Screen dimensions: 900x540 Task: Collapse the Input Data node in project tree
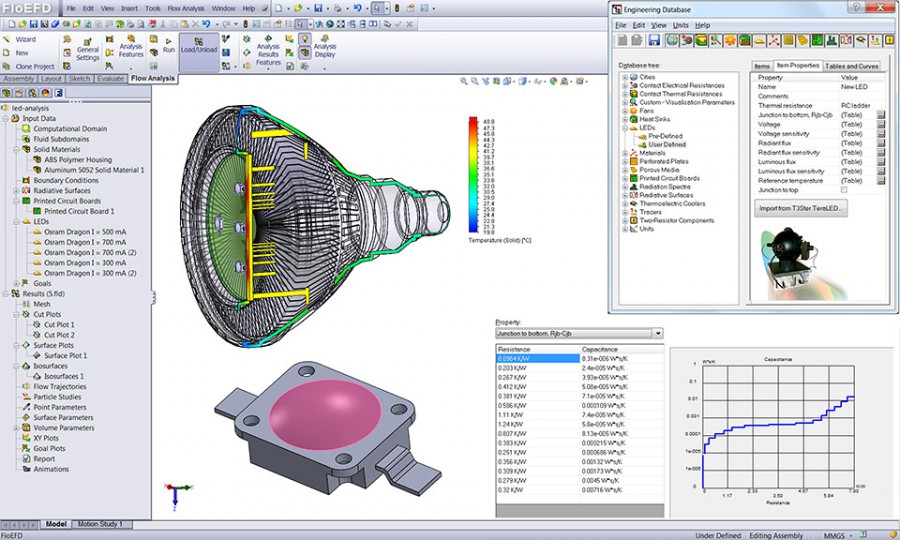click(x=6, y=119)
